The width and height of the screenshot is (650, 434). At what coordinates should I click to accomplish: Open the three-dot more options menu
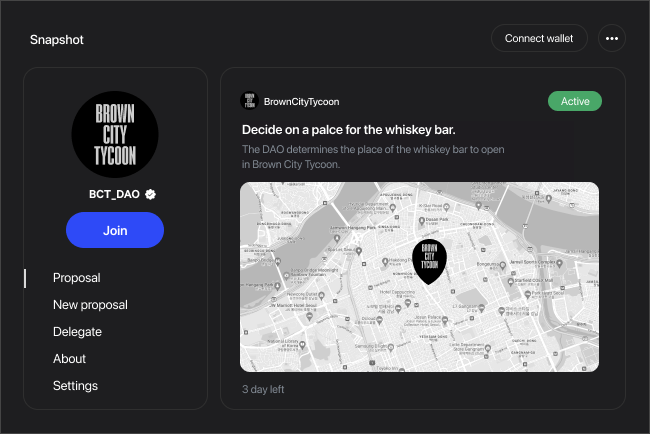click(x=611, y=38)
